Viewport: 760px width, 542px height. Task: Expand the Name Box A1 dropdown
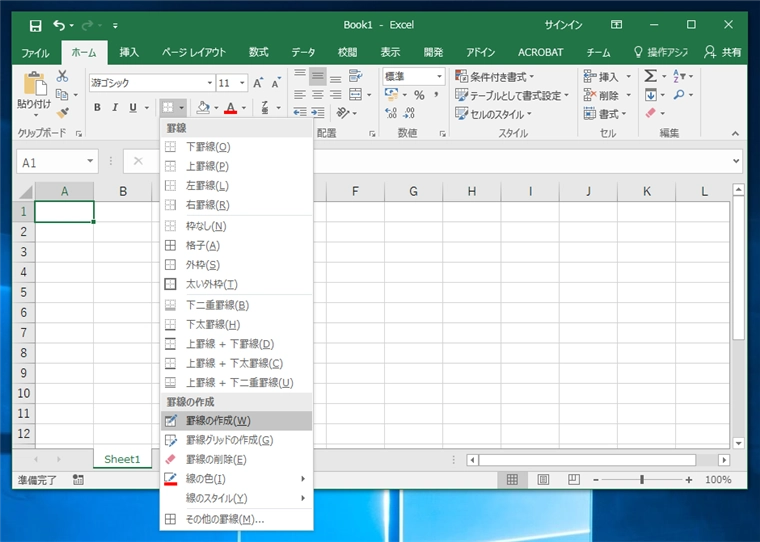coord(90,161)
